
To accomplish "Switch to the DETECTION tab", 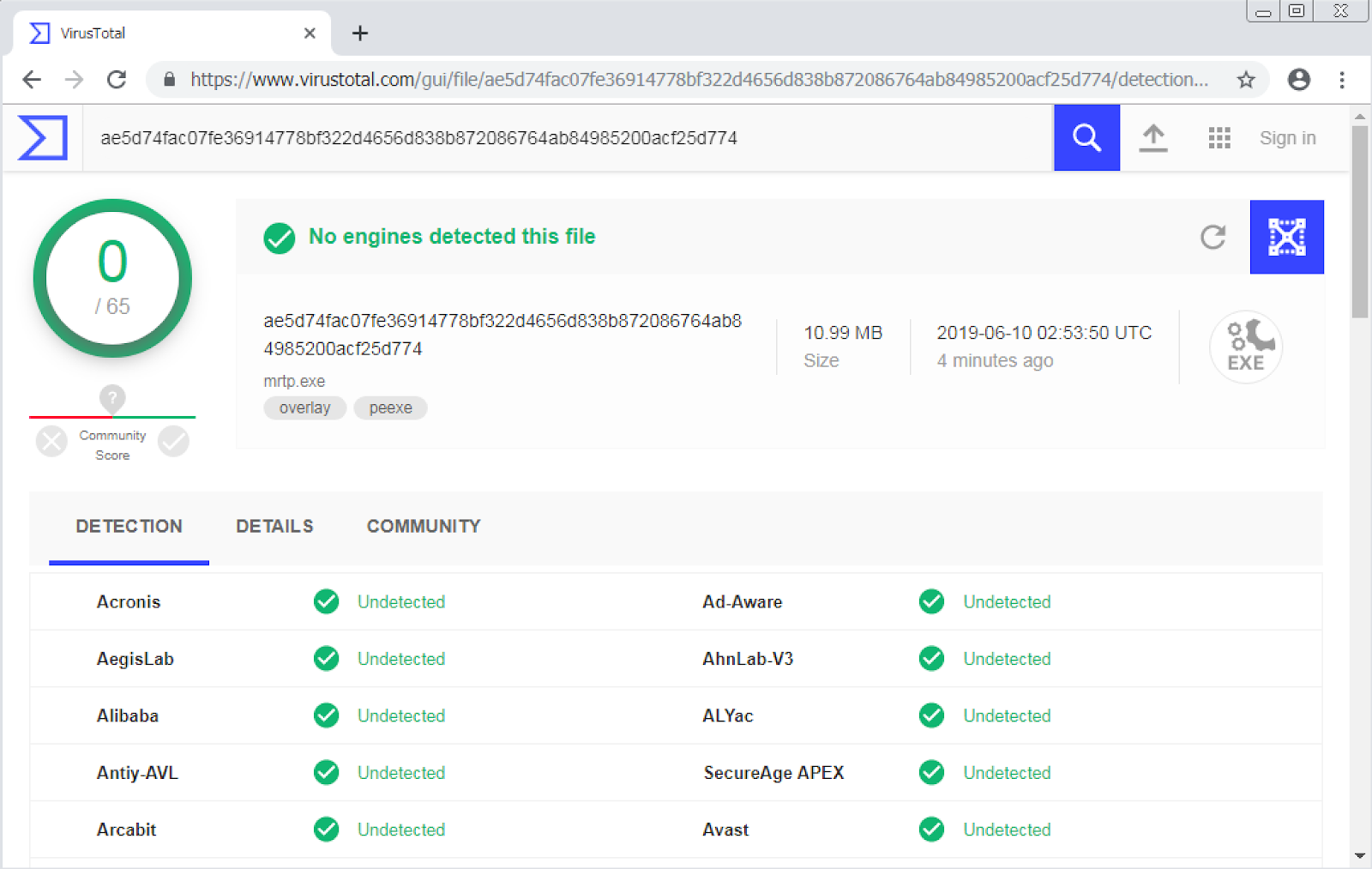I will coord(129,527).
